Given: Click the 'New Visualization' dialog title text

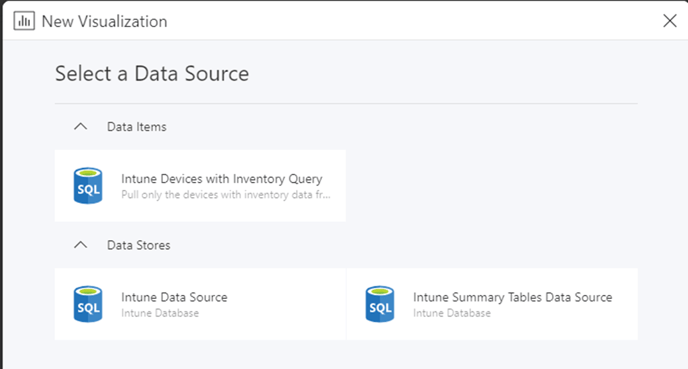Looking at the screenshot, I should click(104, 21).
